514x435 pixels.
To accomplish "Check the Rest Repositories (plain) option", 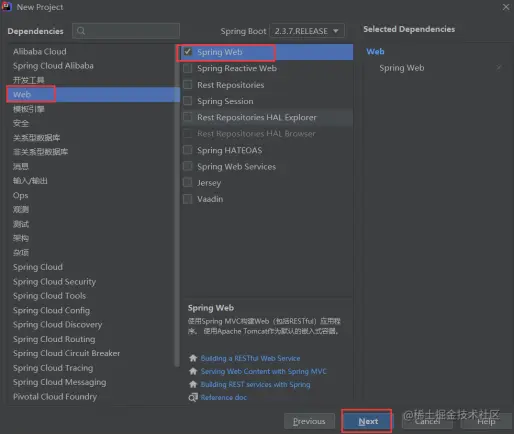I will pyautogui.click(x=188, y=85).
